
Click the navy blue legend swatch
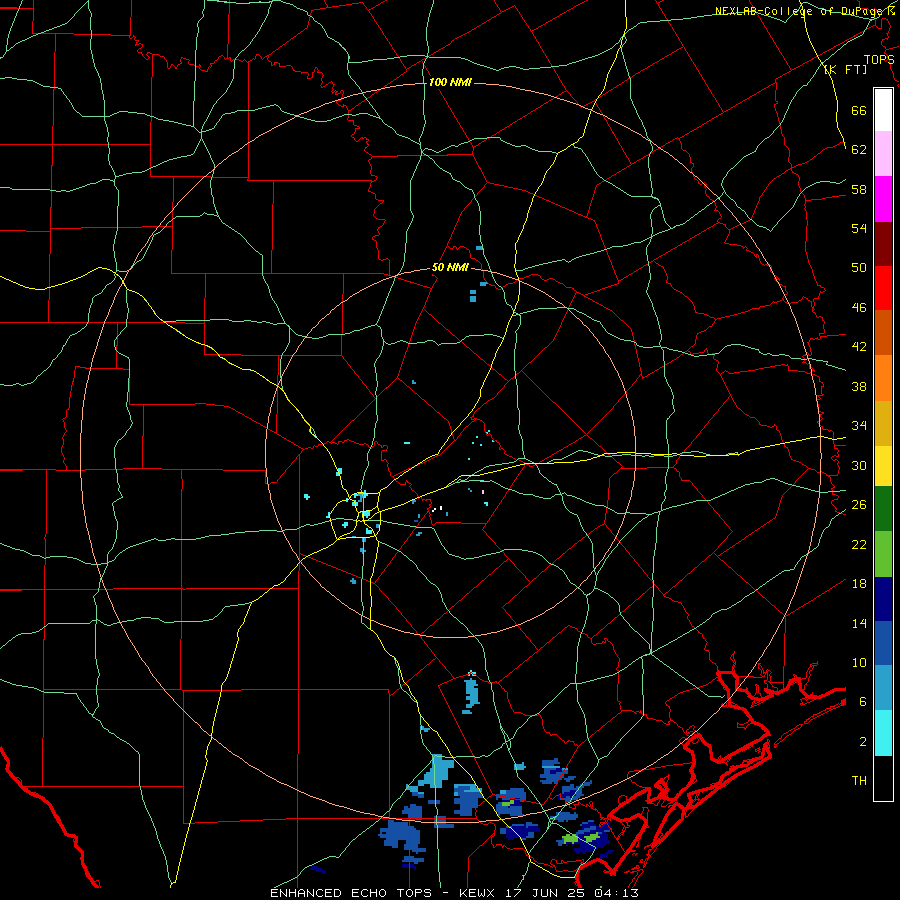click(883, 599)
